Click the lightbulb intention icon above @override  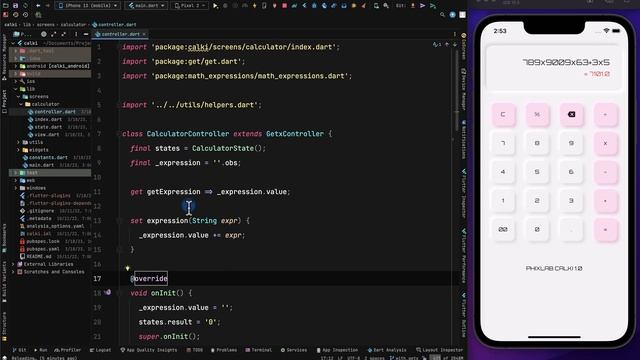tap(127, 268)
